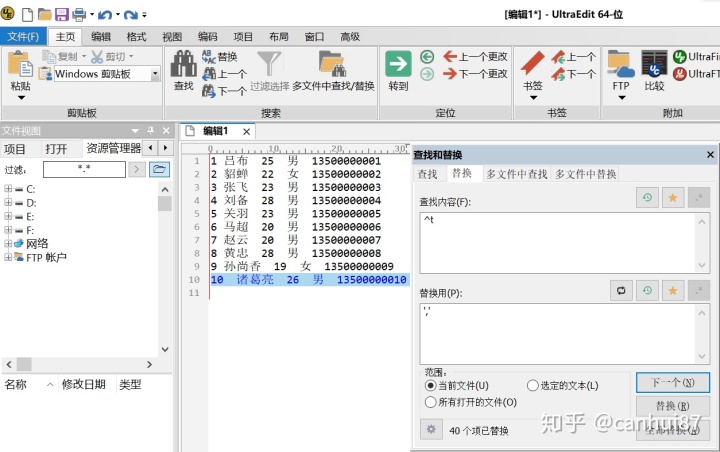Expand the F: drive node
The height and width of the screenshot is (452, 720).
(x=8, y=230)
